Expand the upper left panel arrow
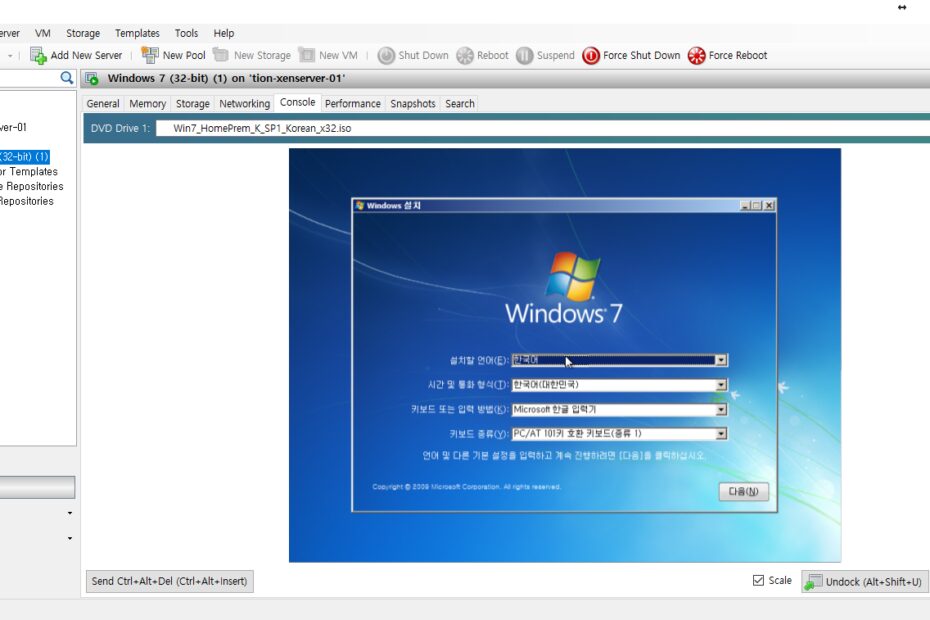The image size is (930, 620). 70,513
